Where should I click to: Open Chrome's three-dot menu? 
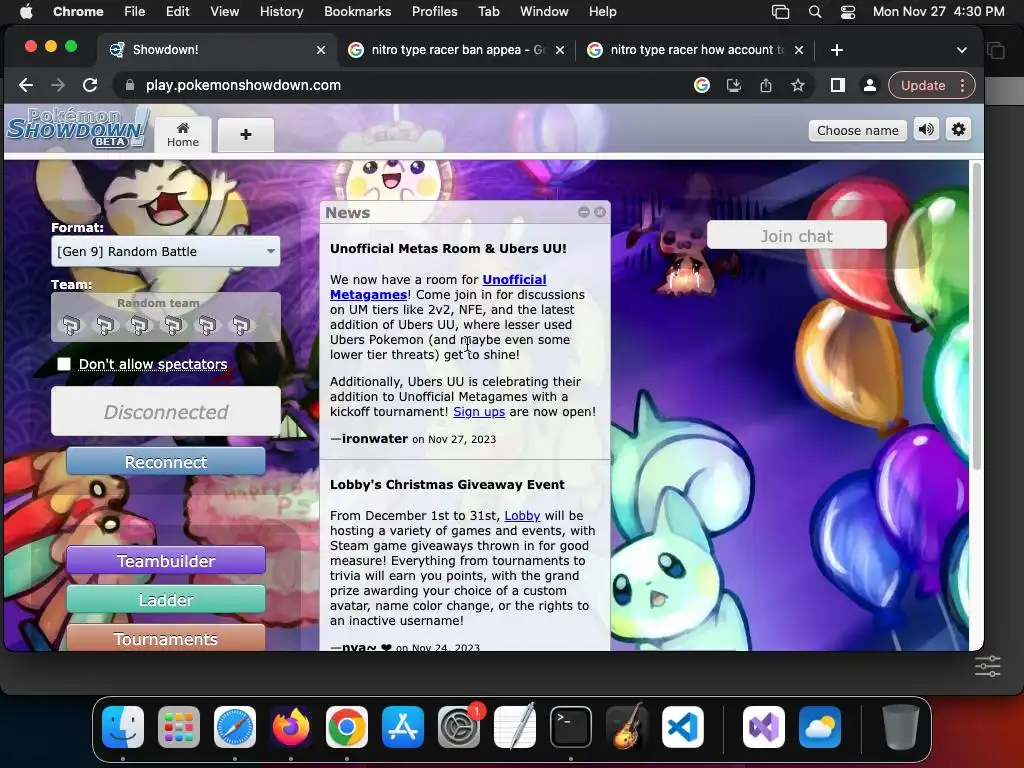click(962, 85)
